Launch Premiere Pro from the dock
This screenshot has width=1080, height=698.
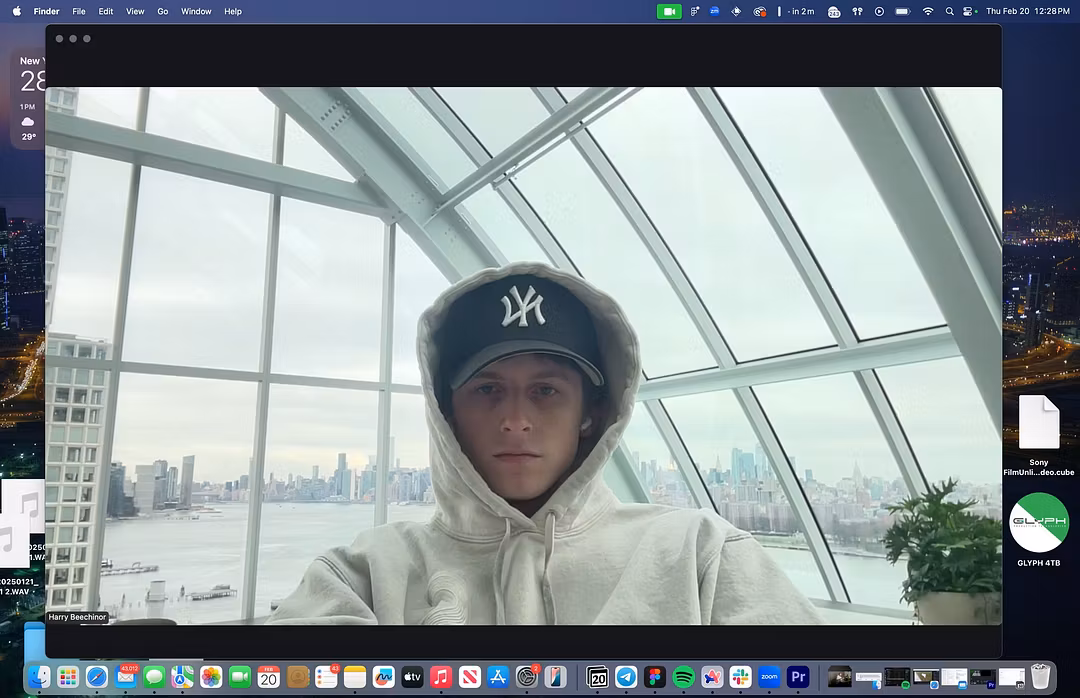click(x=798, y=677)
